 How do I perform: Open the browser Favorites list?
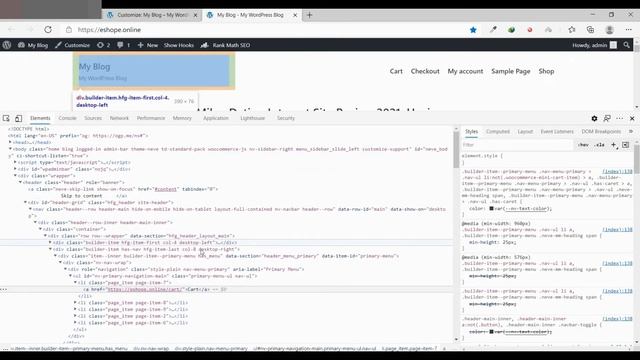point(572,30)
